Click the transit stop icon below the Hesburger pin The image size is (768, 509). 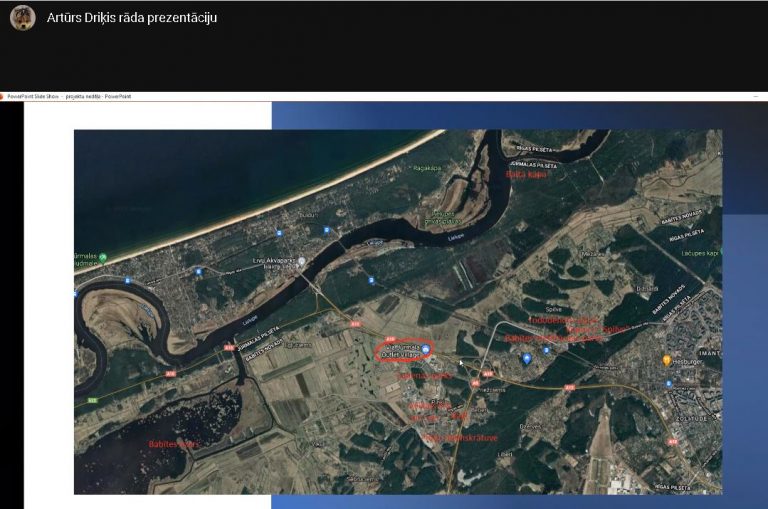coord(669,384)
